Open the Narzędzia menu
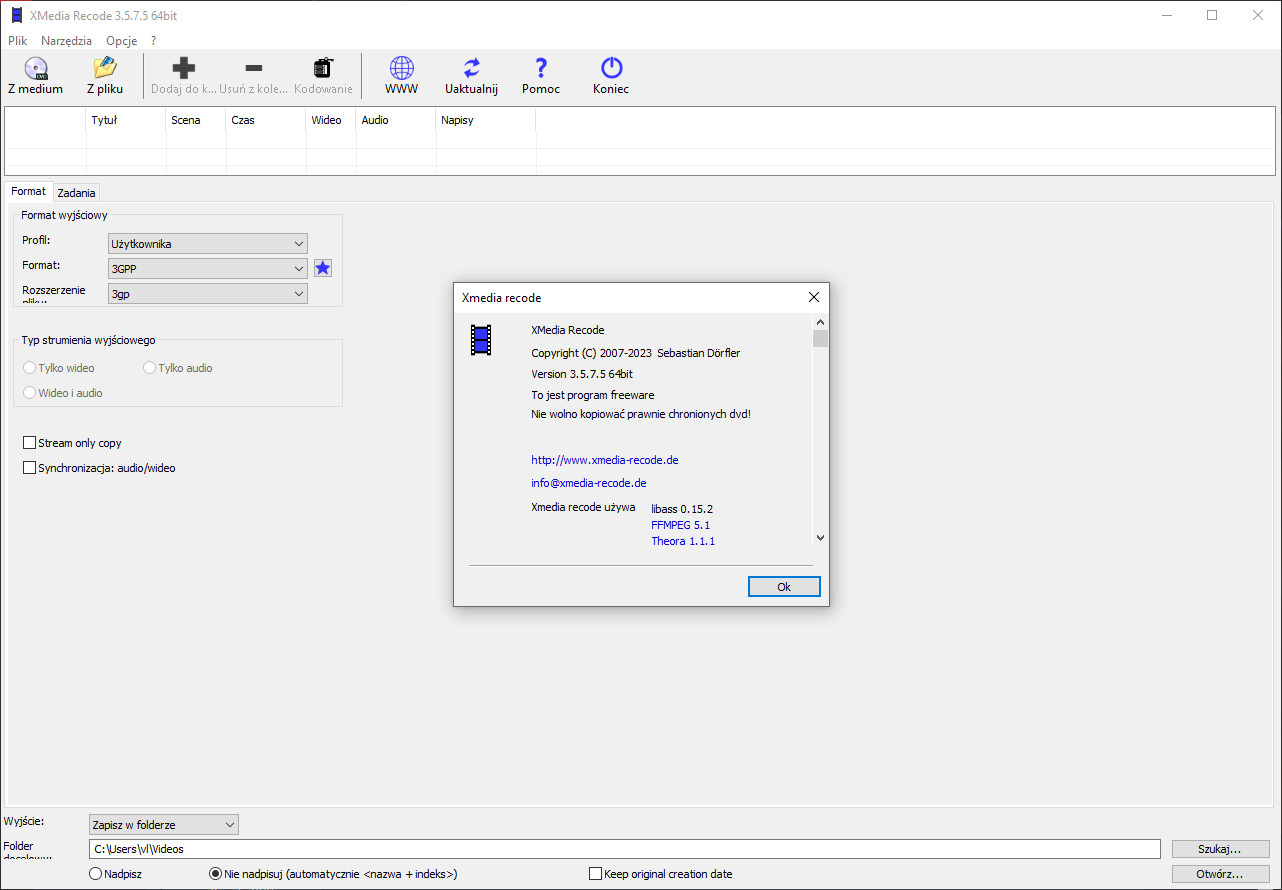This screenshot has width=1282, height=890. [x=66, y=41]
